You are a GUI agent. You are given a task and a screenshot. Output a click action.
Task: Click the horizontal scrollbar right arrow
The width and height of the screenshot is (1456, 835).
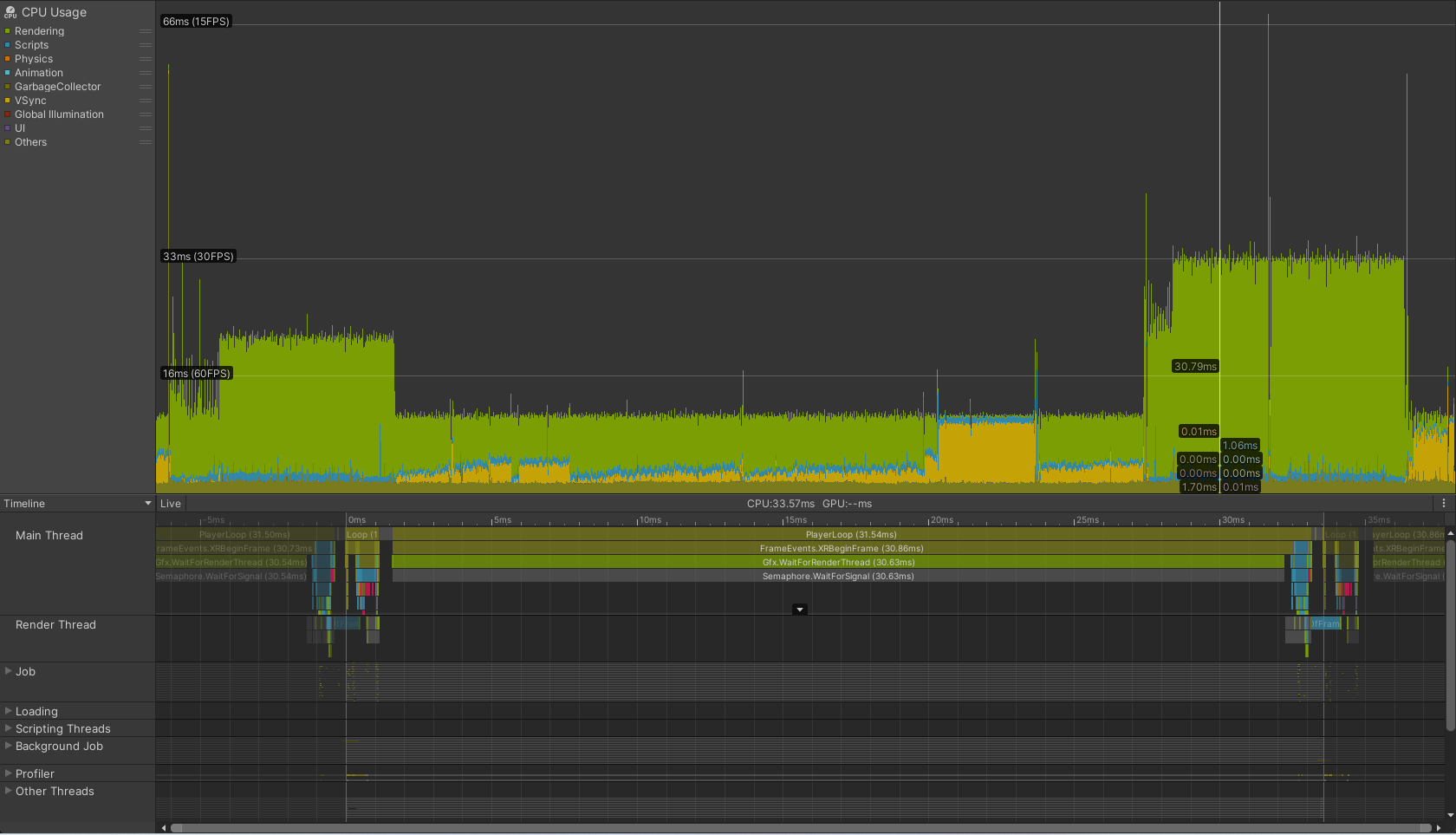[x=1439, y=828]
